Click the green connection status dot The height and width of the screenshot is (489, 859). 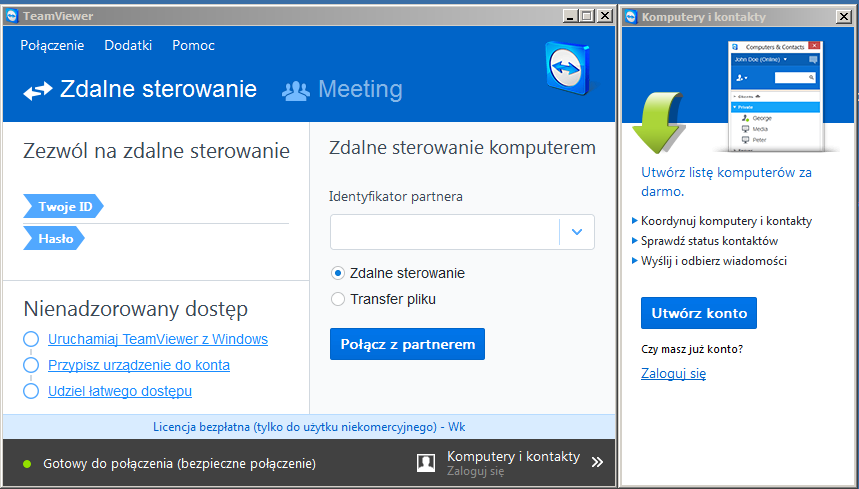point(27,464)
